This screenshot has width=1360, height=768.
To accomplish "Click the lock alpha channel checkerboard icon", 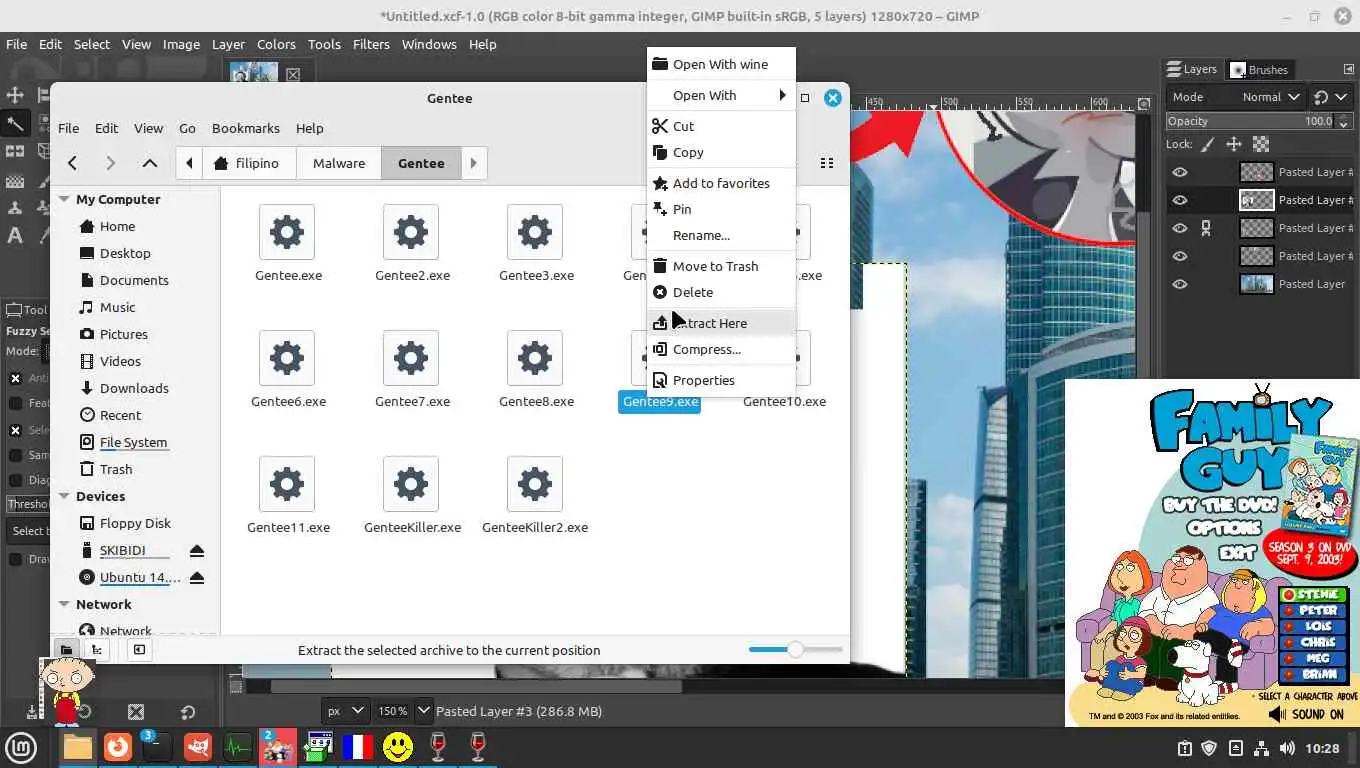I will pos(1261,144).
